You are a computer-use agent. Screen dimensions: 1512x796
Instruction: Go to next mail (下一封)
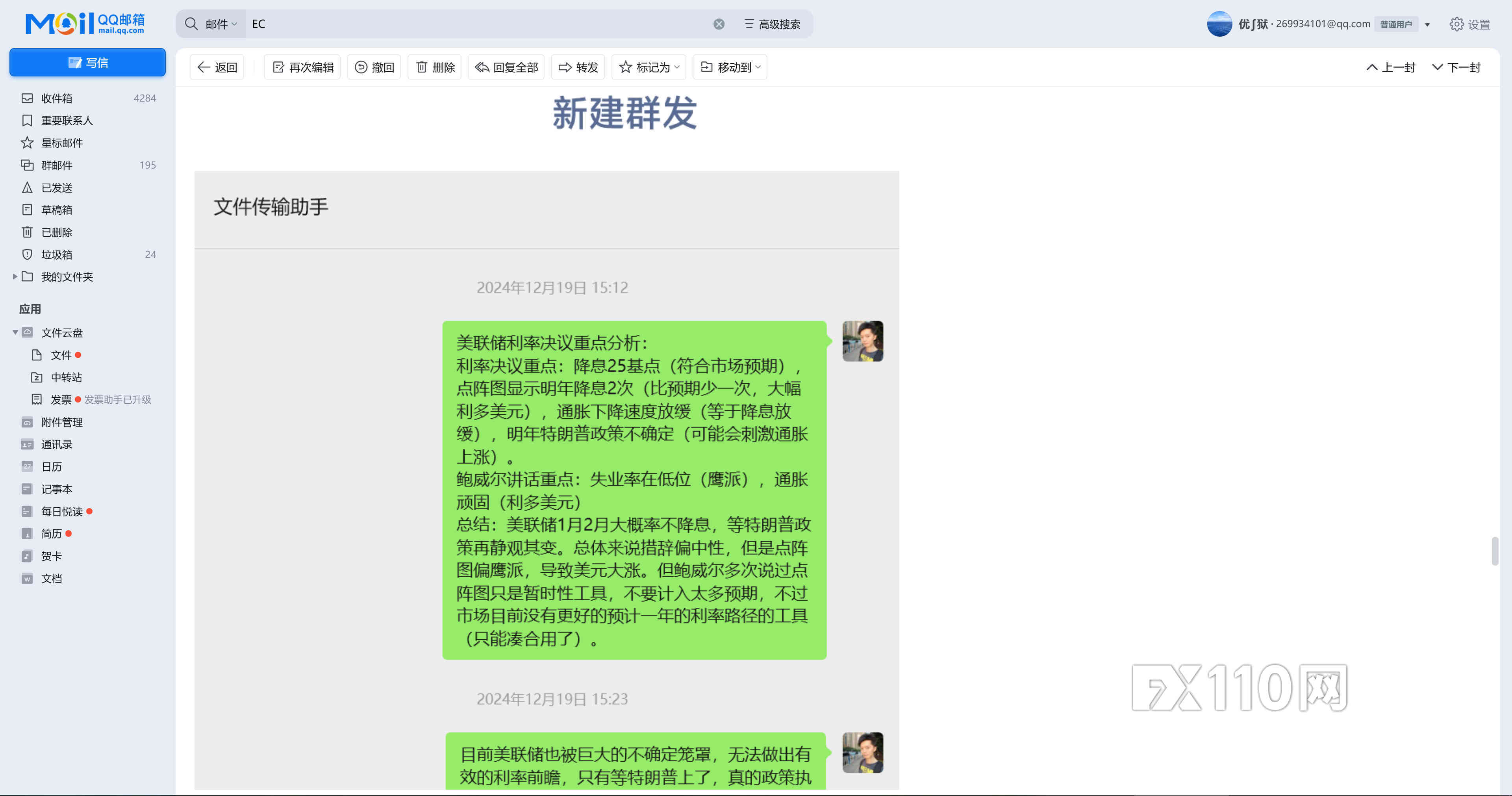tap(1457, 67)
